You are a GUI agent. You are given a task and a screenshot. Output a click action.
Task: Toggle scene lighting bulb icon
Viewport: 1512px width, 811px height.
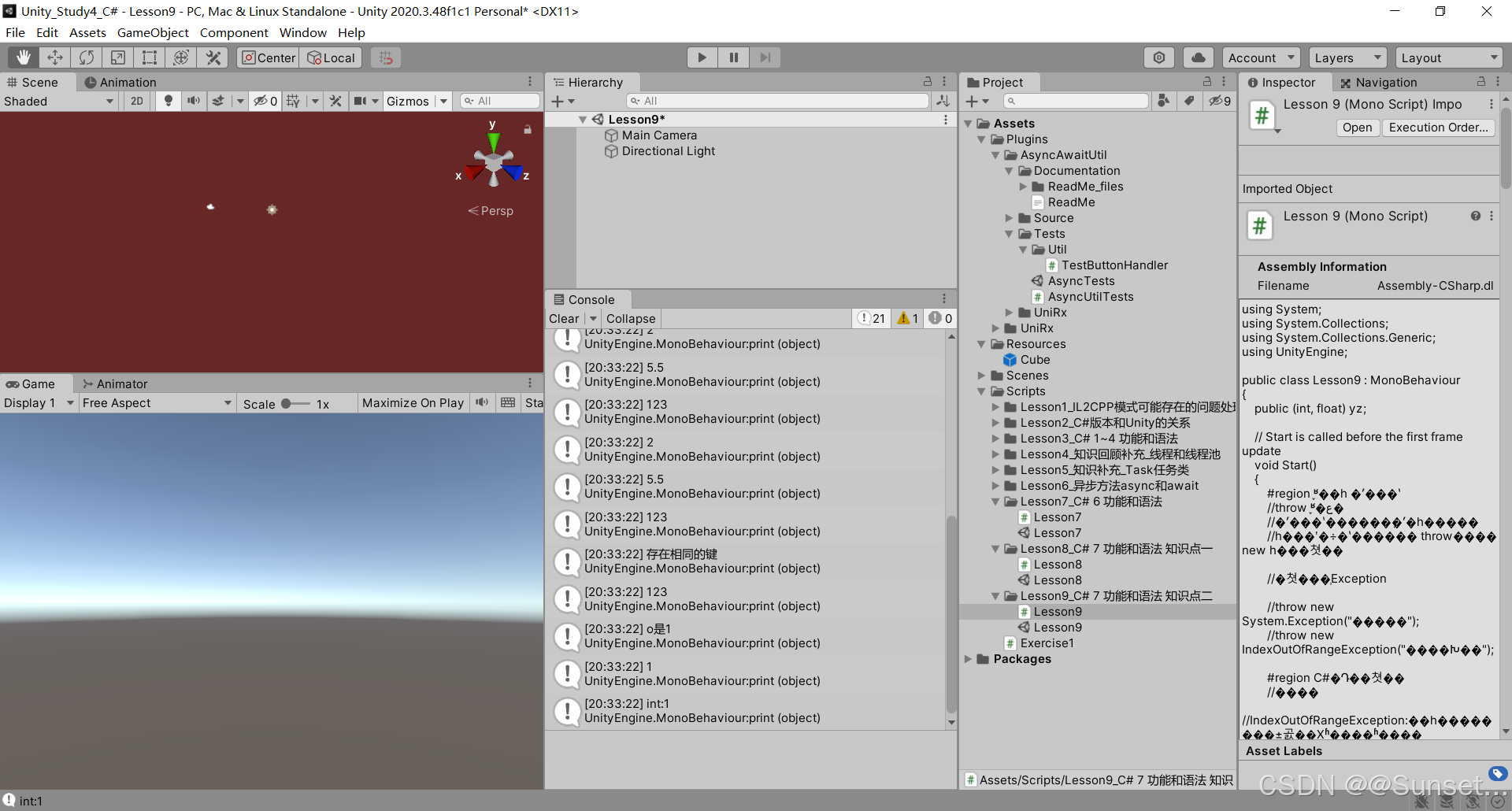pyautogui.click(x=168, y=101)
